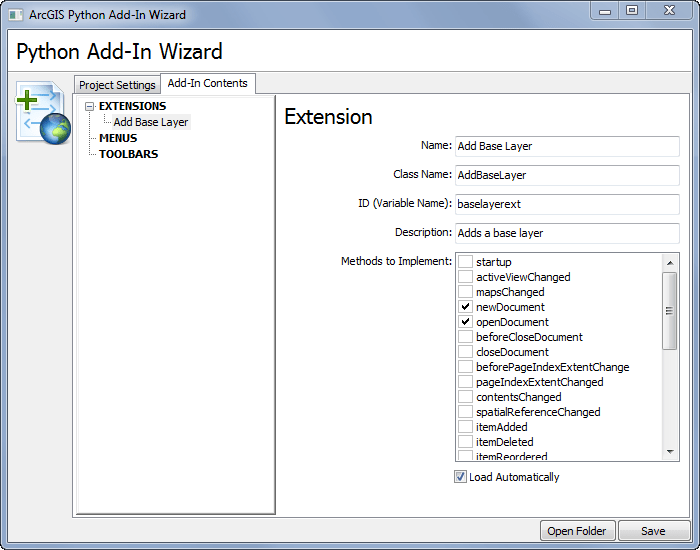Viewport: 700px width, 550px height.
Task: Check pageIndexExtentChanged method
Action: pos(465,382)
